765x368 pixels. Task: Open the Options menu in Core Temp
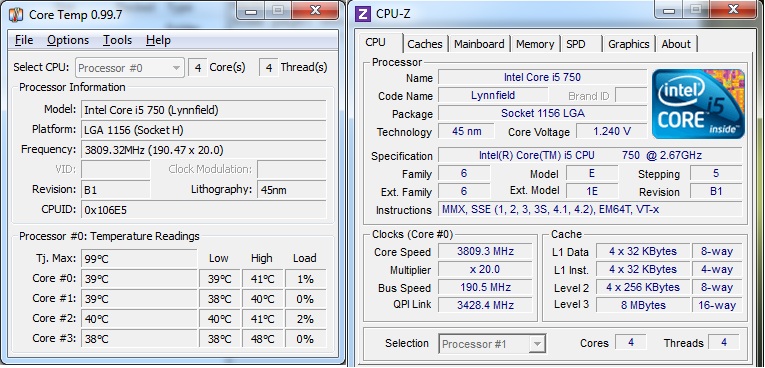[x=68, y=40]
